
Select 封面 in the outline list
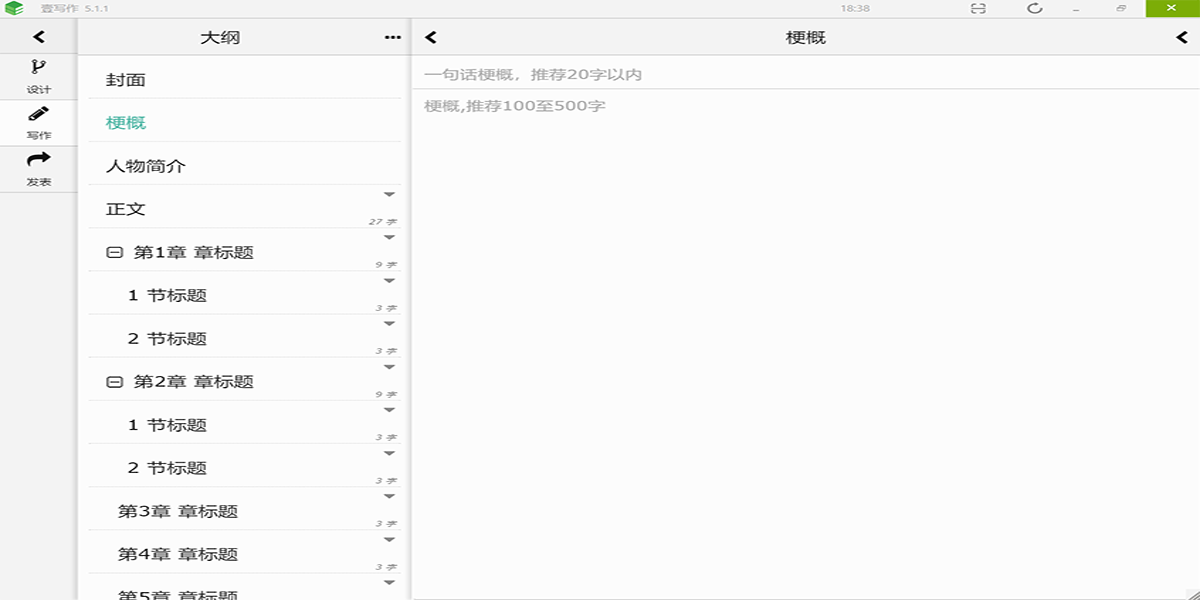(126, 80)
